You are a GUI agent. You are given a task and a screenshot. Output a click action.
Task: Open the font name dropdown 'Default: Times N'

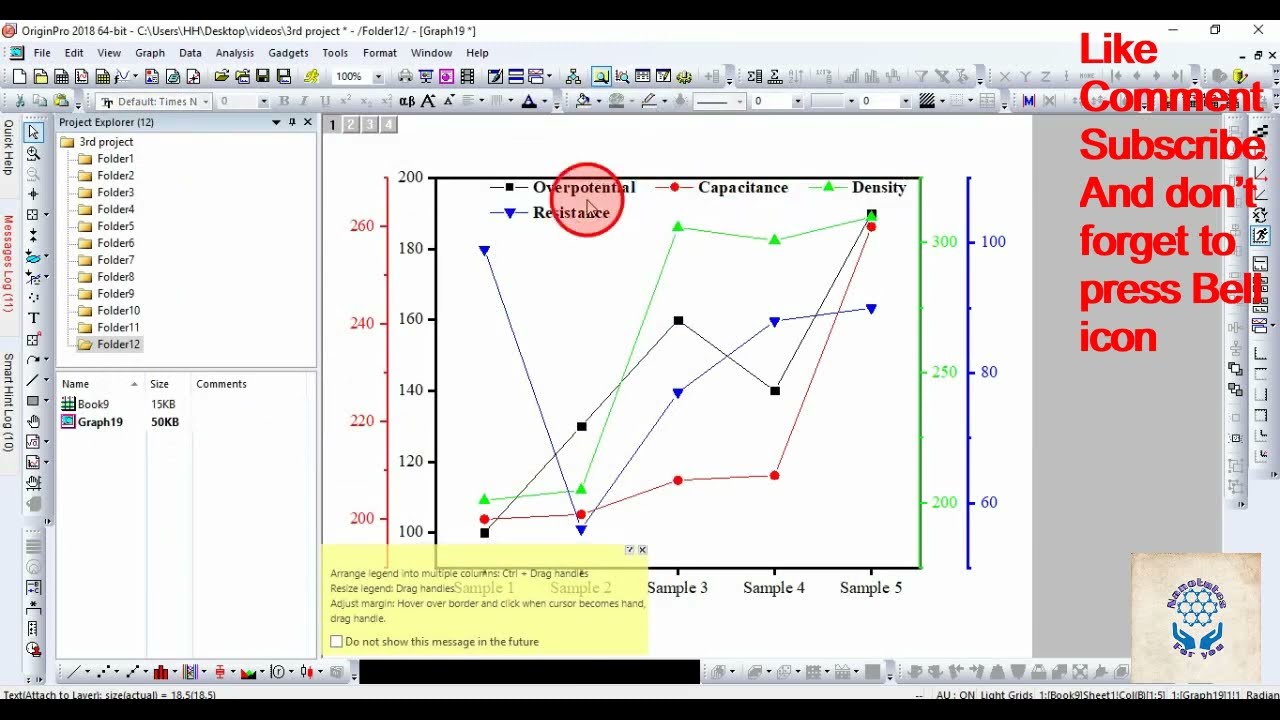[x=206, y=101]
